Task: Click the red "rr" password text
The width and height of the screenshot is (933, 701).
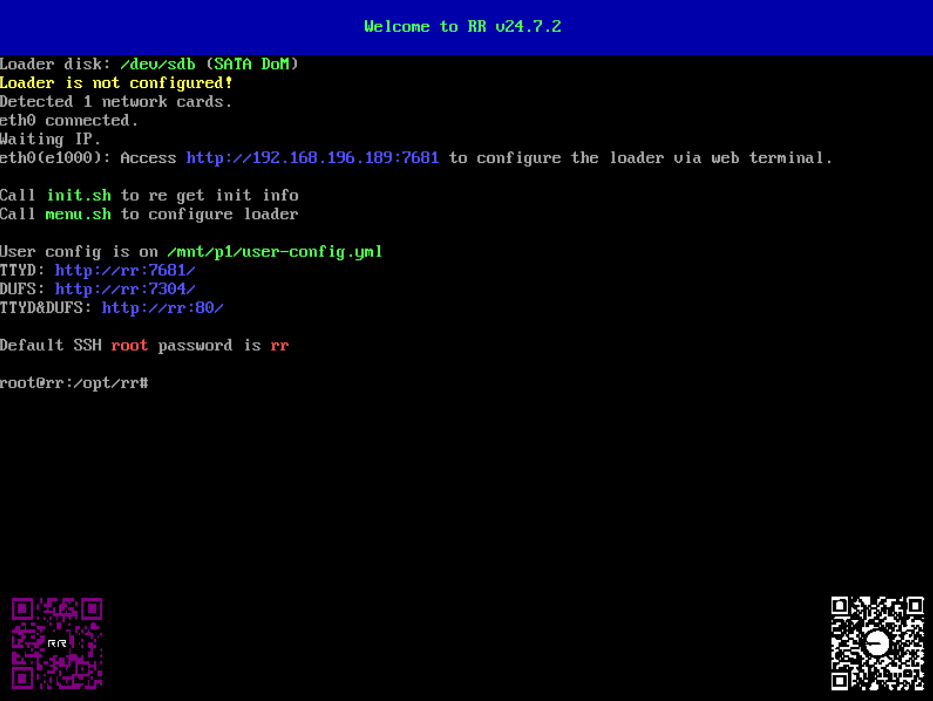Action: [x=279, y=345]
